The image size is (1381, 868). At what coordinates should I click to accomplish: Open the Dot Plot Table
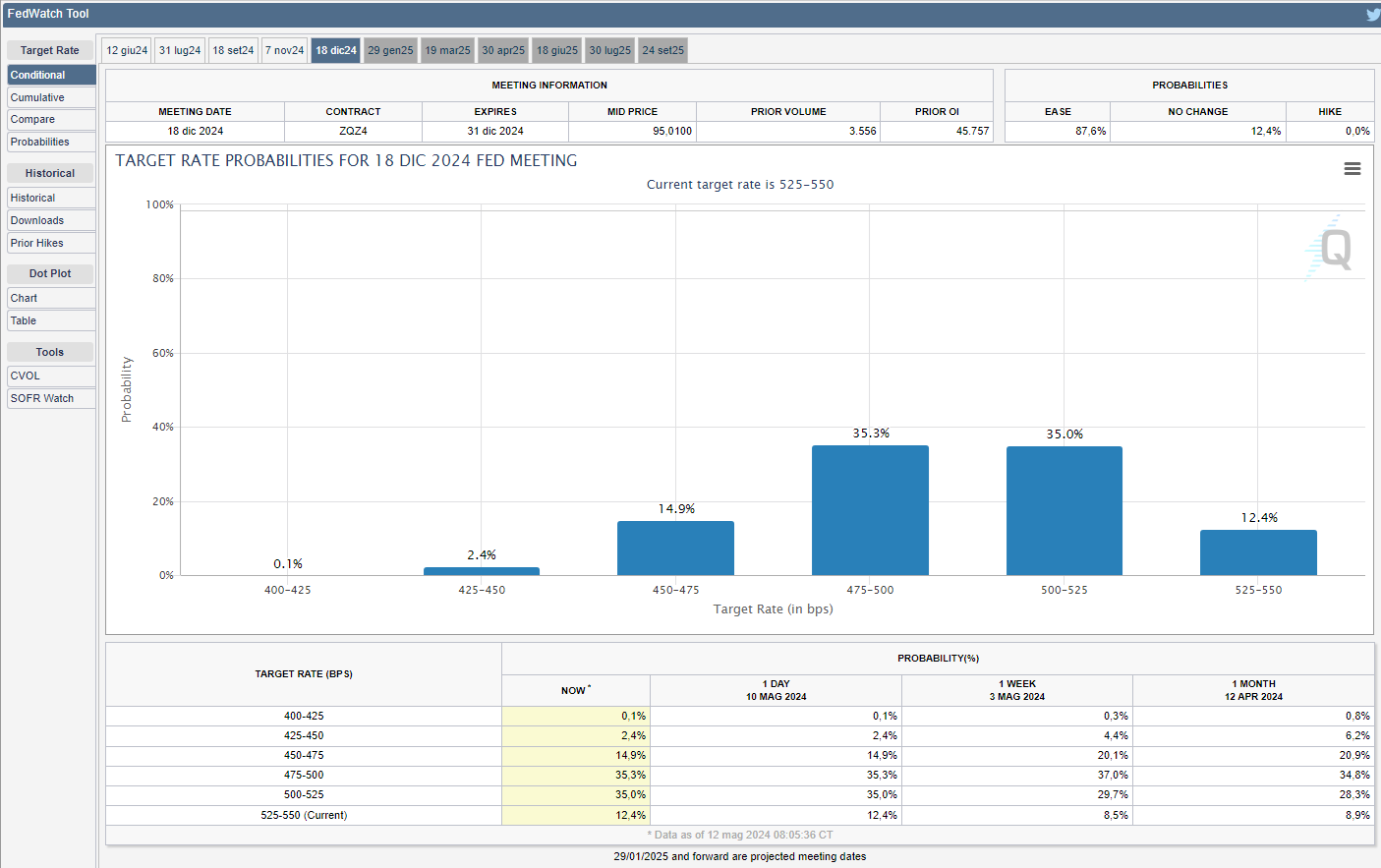(51, 320)
